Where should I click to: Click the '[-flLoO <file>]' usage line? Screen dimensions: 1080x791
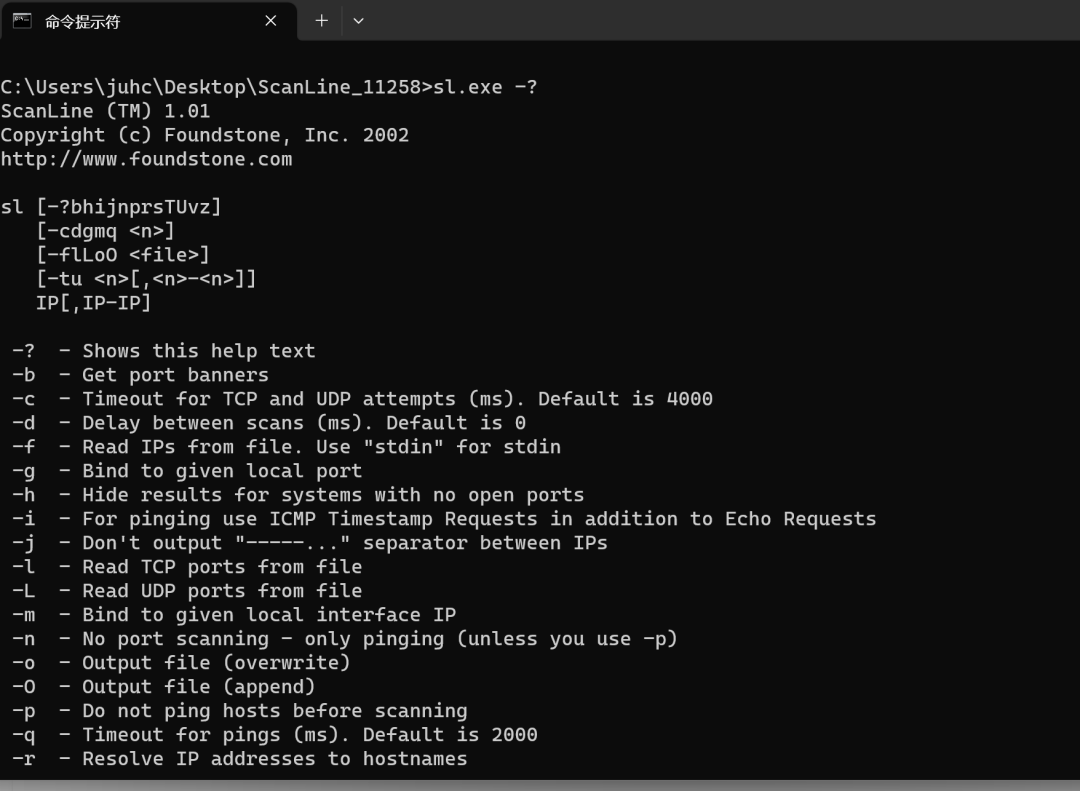tap(123, 255)
